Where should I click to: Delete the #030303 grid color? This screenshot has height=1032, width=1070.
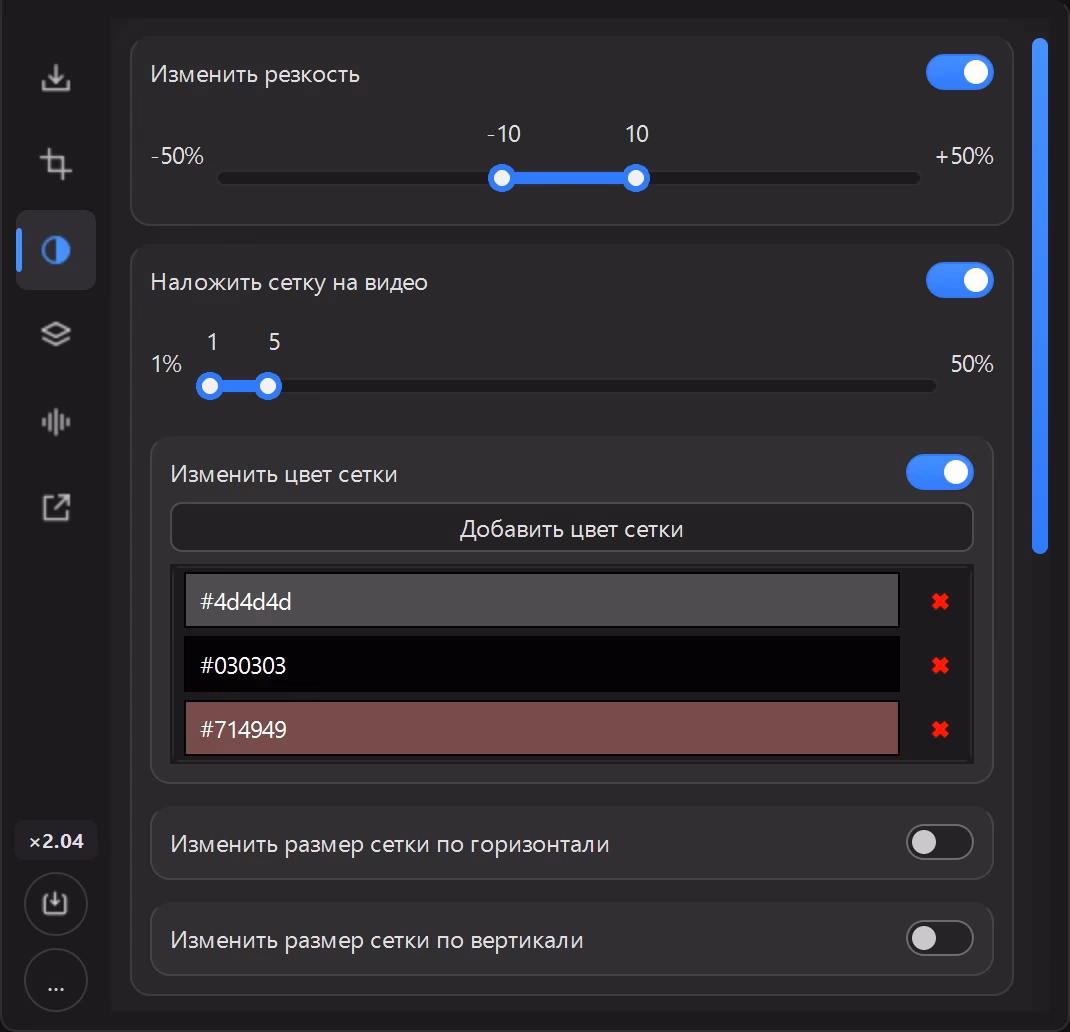point(940,665)
